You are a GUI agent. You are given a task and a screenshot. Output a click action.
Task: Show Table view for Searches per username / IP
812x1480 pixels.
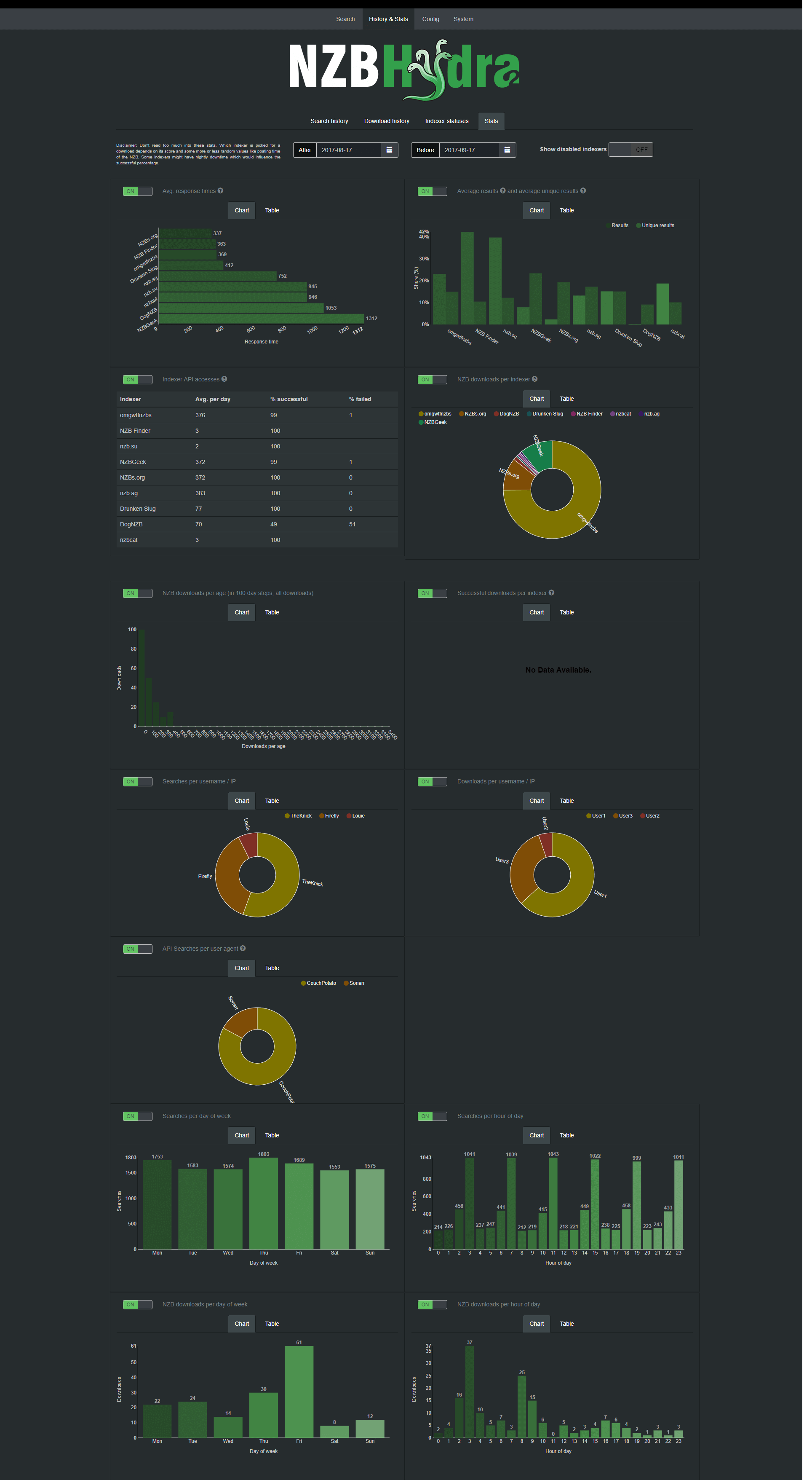pyautogui.click(x=272, y=801)
